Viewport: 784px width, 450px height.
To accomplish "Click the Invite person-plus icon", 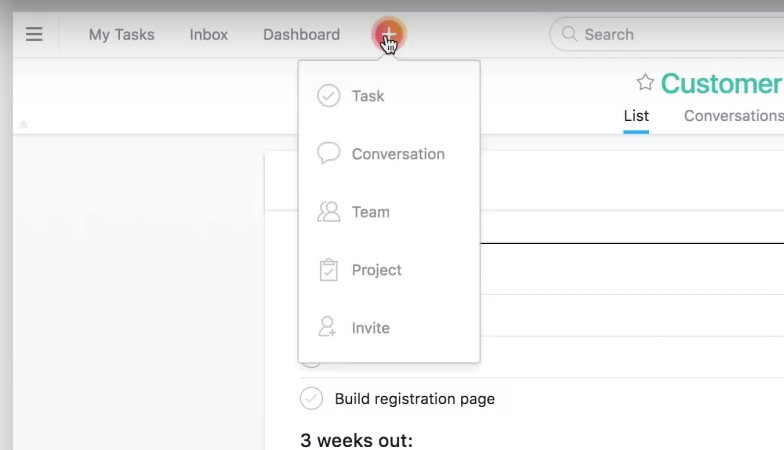I will (328, 326).
